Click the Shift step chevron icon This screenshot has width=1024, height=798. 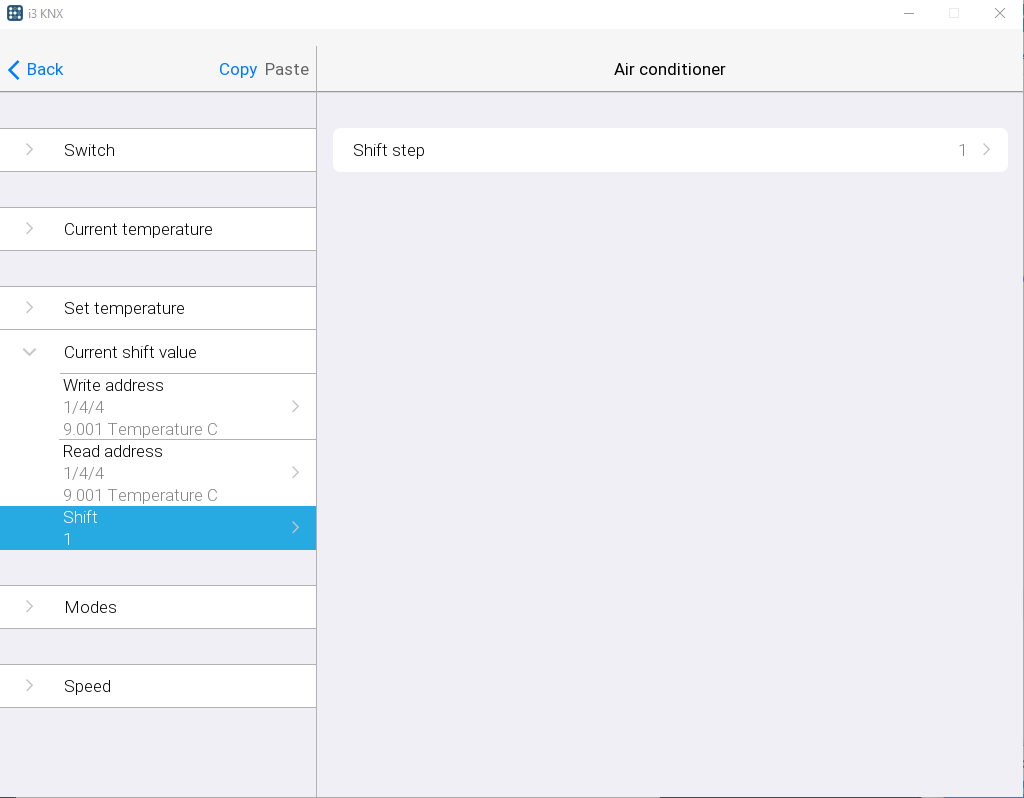click(x=986, y=150)
